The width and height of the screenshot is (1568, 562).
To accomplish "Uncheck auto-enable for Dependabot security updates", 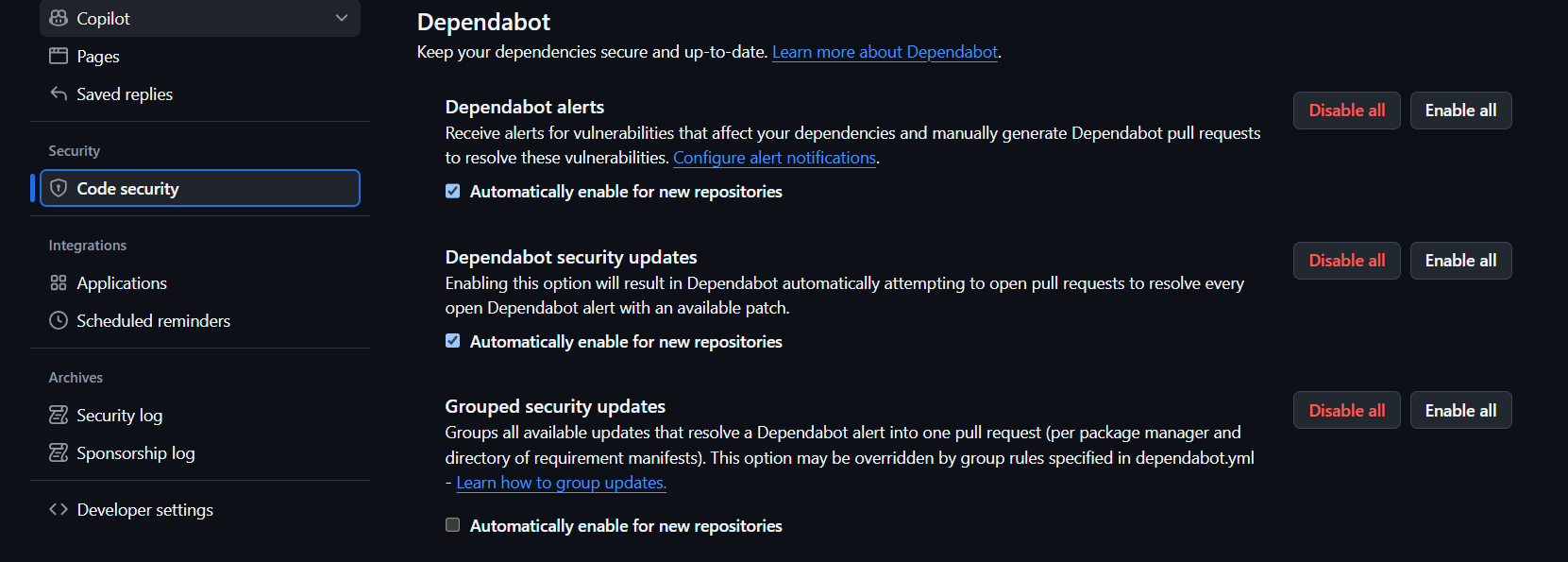I will point(453,341).
